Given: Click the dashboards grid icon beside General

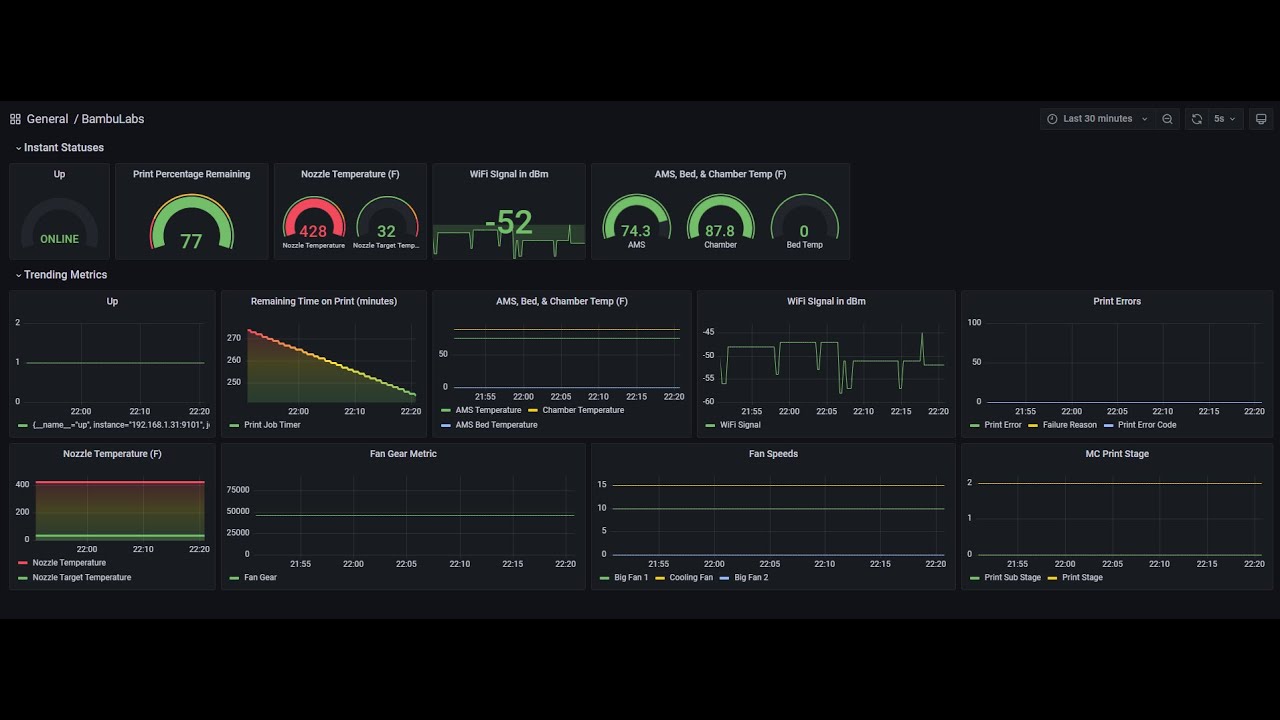Looking at the screenshot, I should click(15, 119).
